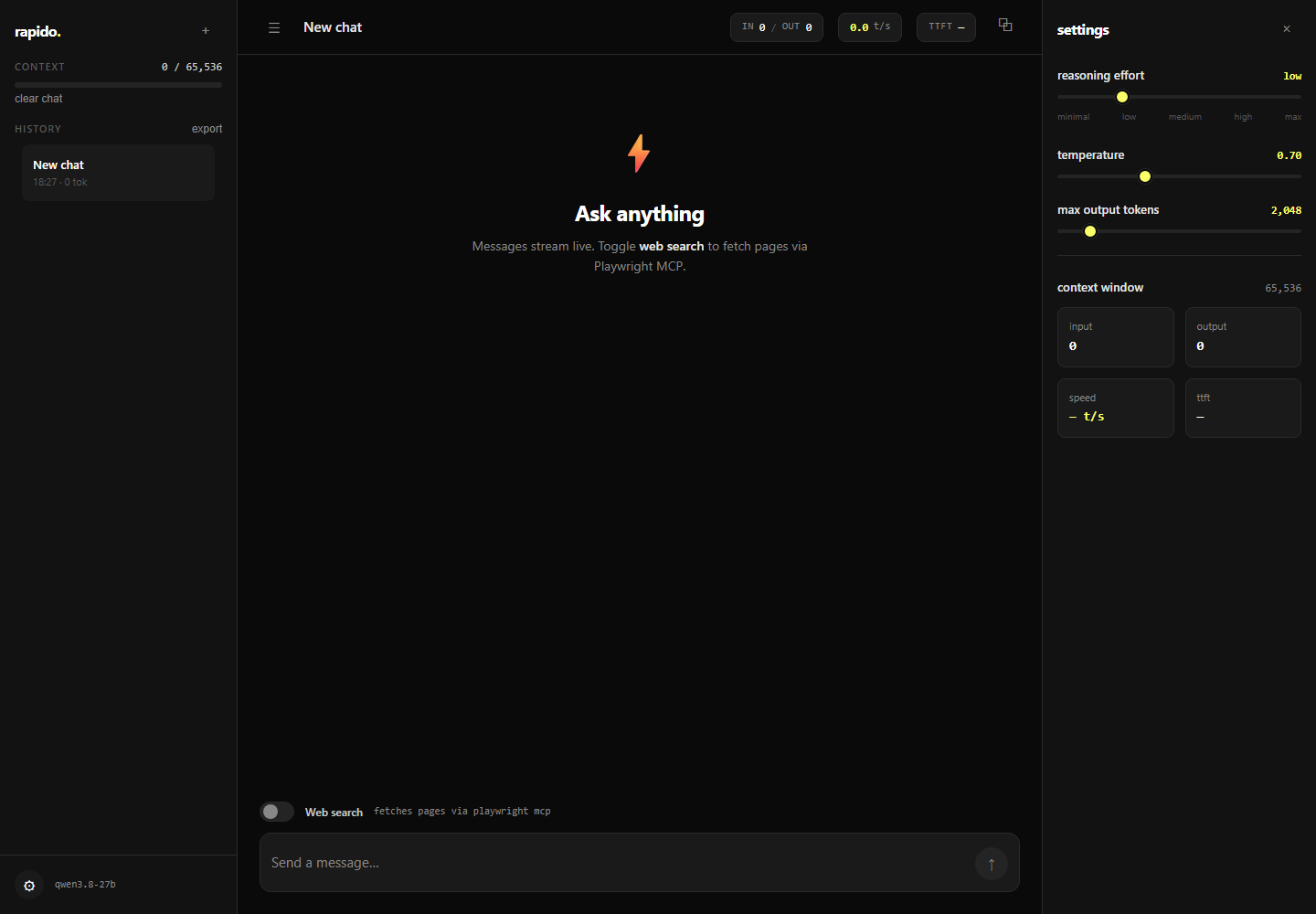Viewport: 1316px width, 914px height.
Task: Click clear chat link
Action: (38, 99)
